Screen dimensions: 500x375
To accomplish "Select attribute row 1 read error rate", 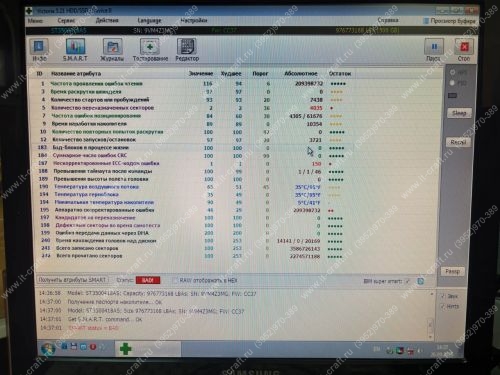I will tap(195, 84).
